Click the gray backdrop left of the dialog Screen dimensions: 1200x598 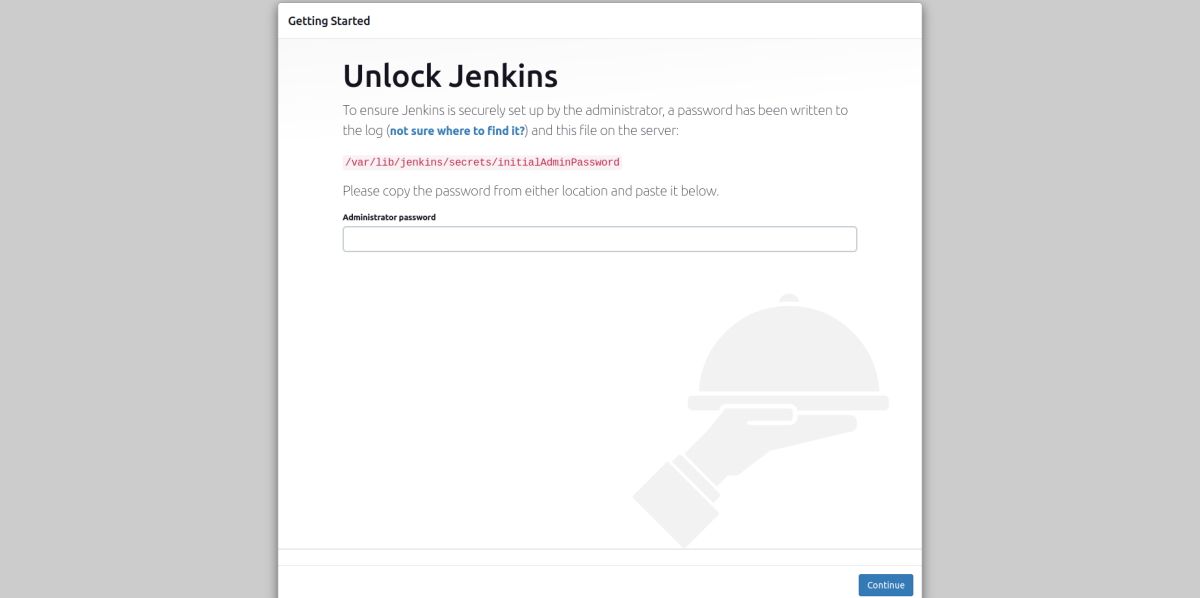pos(138,300)
